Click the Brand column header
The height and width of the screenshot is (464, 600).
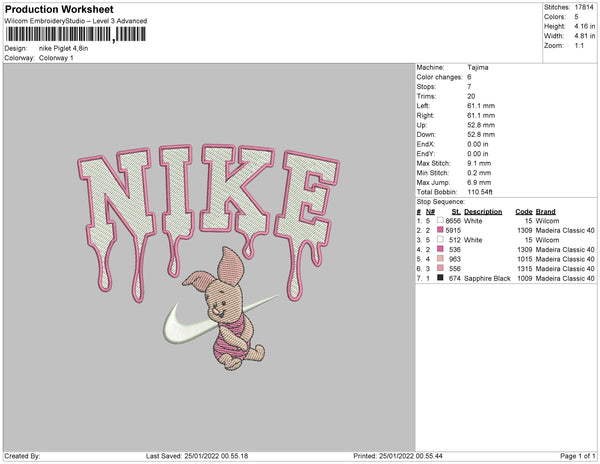click(x=546, y=212)
